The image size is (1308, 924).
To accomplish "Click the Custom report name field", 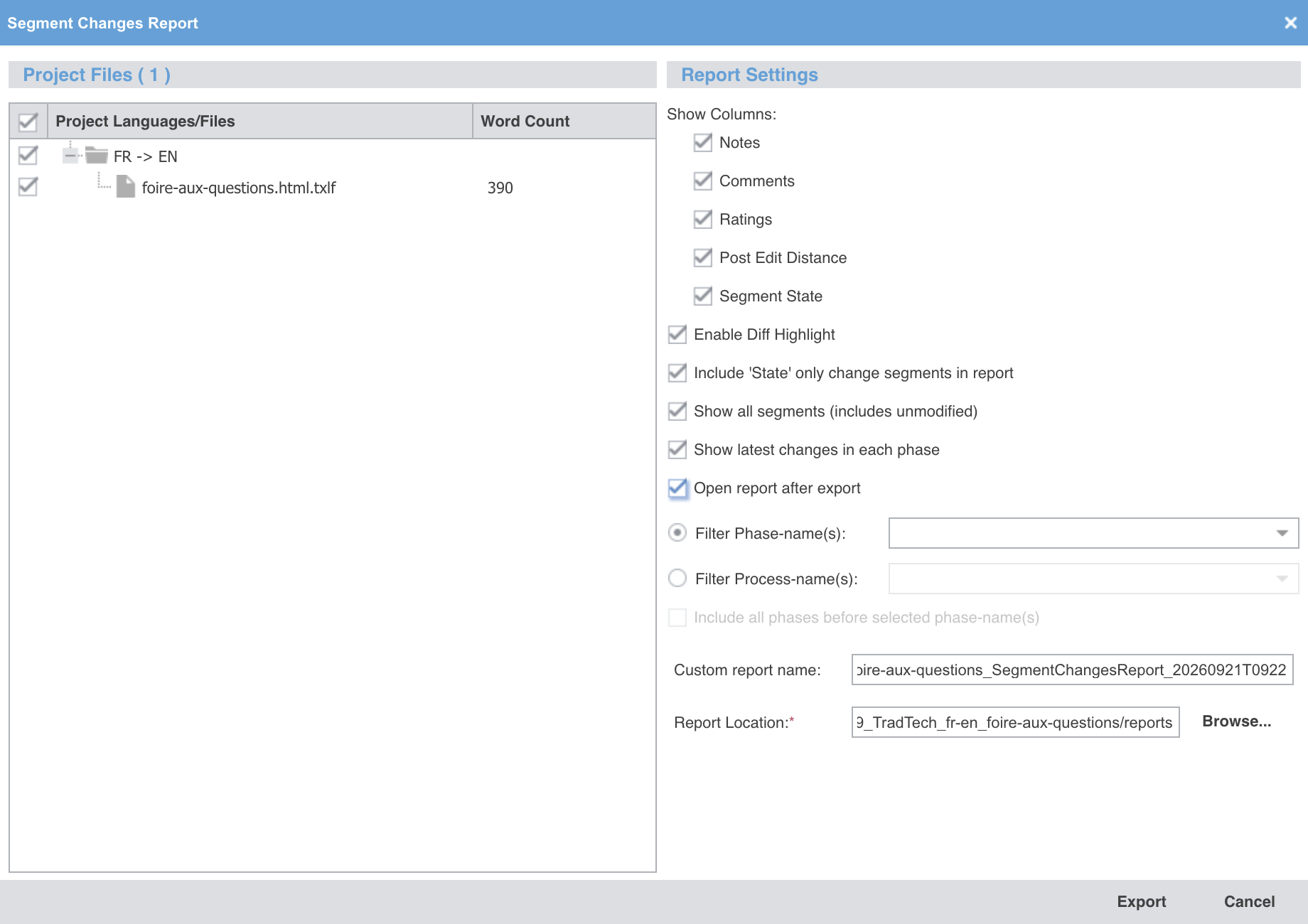I will (1072, 670).
